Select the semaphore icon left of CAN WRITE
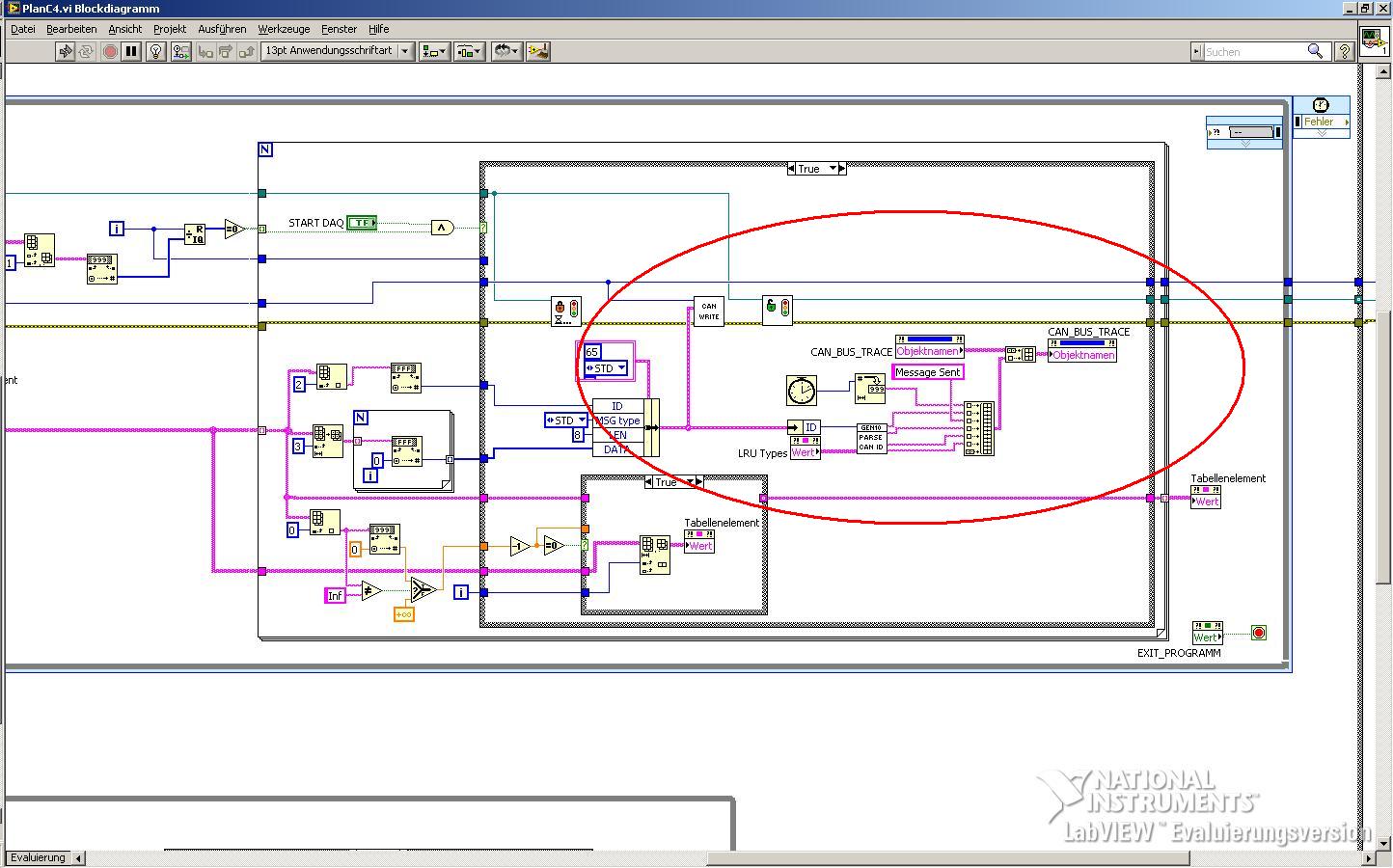This screenshot has height=868, width=1393. point(565,312)
